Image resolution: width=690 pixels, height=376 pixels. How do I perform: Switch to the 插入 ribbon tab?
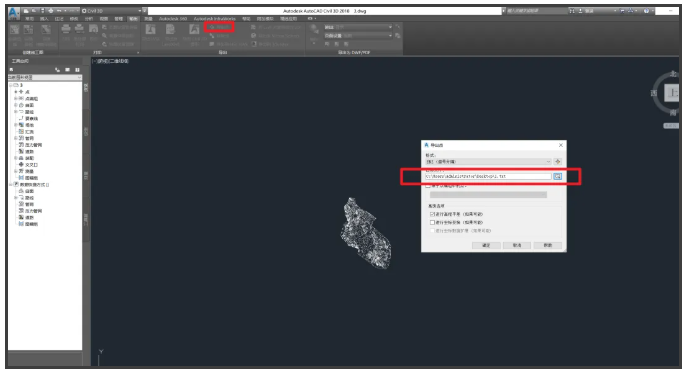(44, 19)
